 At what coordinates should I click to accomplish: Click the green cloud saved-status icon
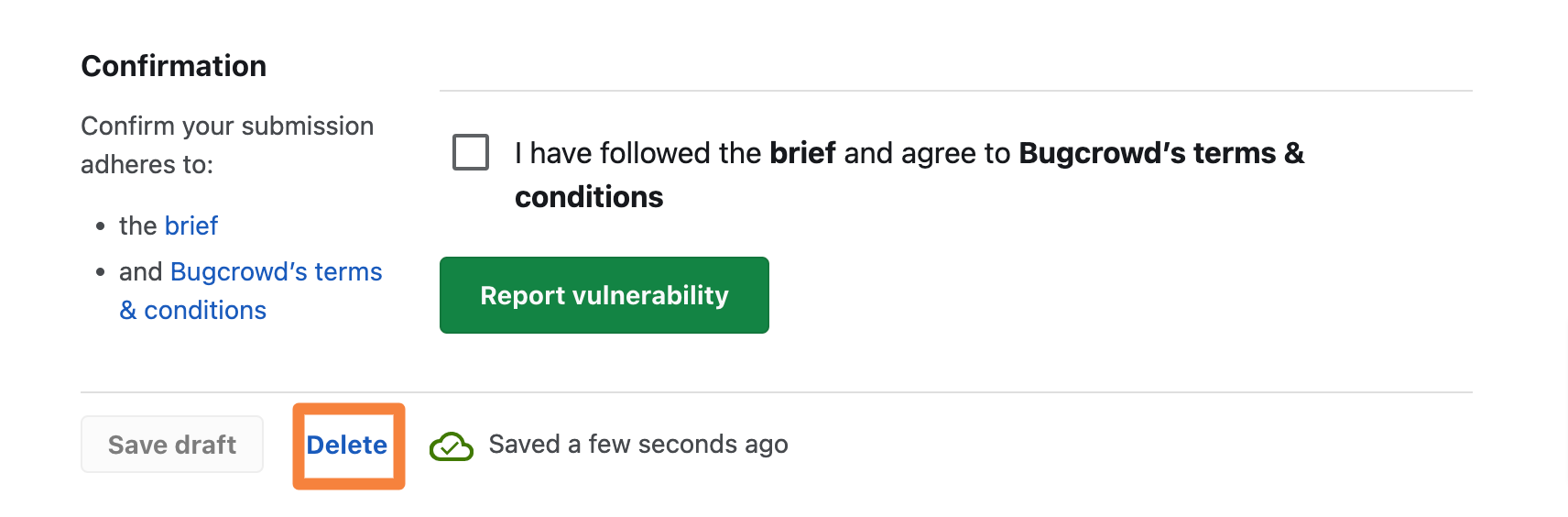(x=451, y=446)
